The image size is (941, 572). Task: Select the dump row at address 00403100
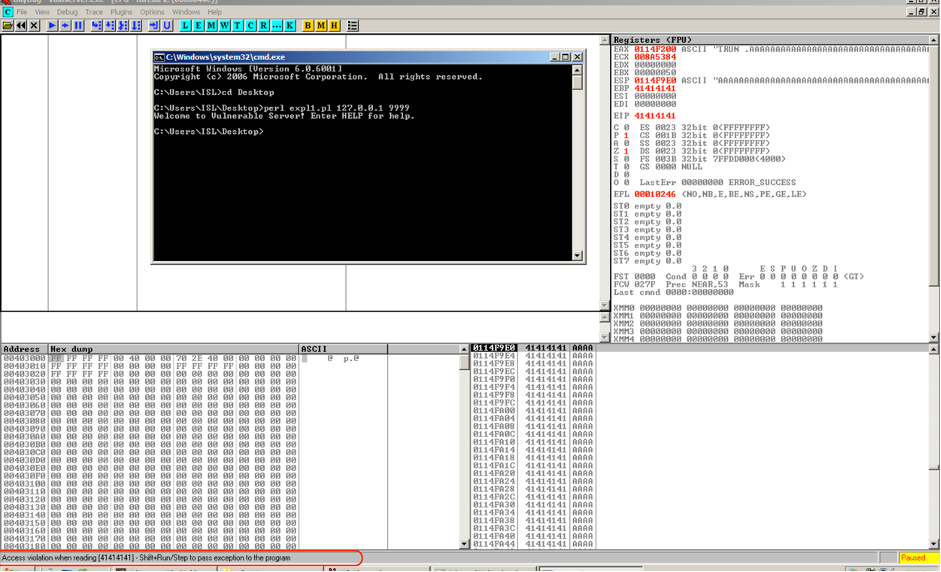pos(194,483)
